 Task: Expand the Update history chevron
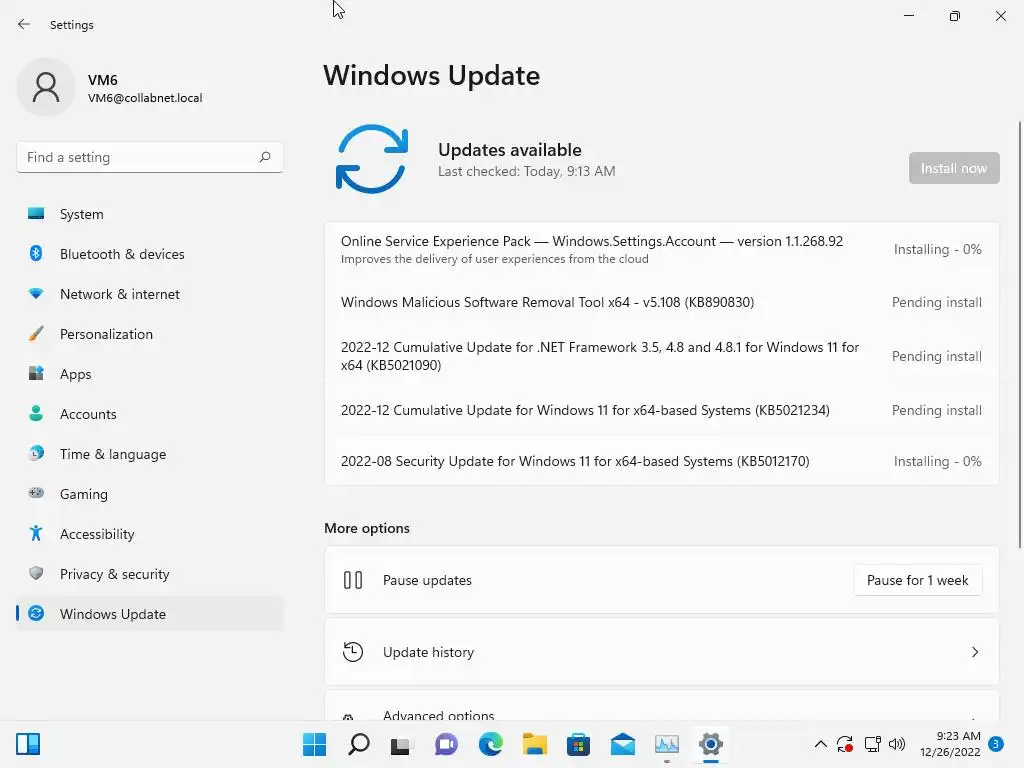click(974, 652)
